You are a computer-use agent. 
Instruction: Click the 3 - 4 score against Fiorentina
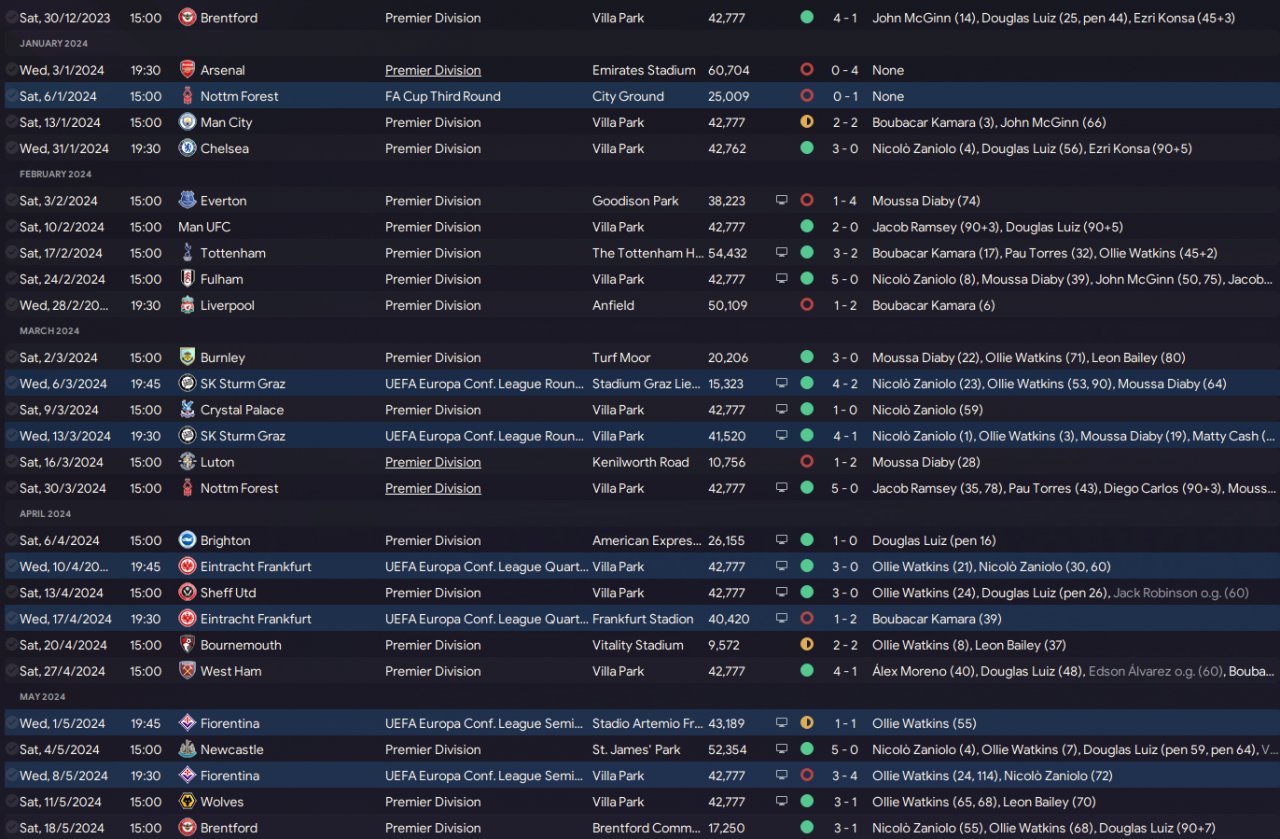845,775
